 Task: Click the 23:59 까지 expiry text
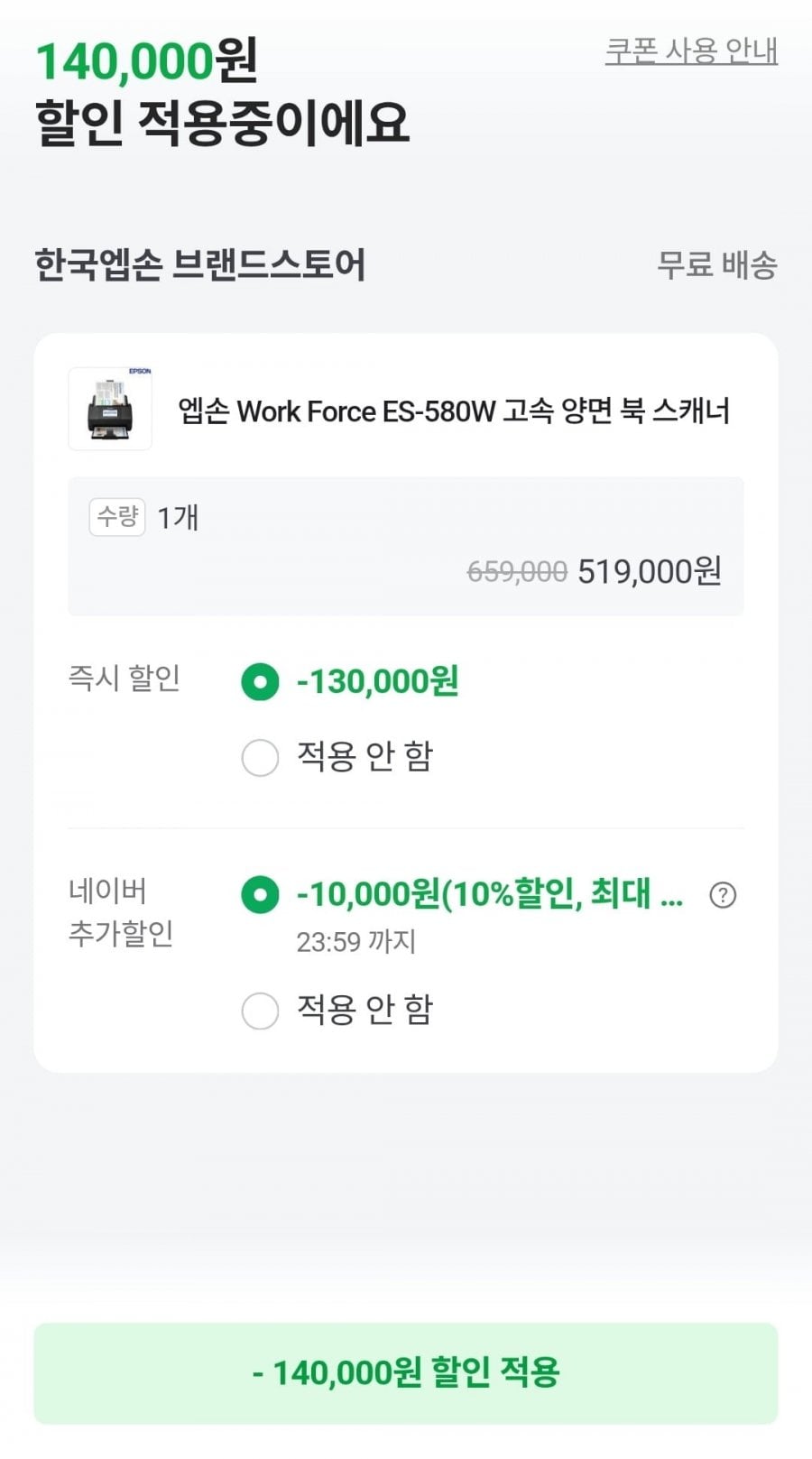pyautogui.click(x=355, y=942)
